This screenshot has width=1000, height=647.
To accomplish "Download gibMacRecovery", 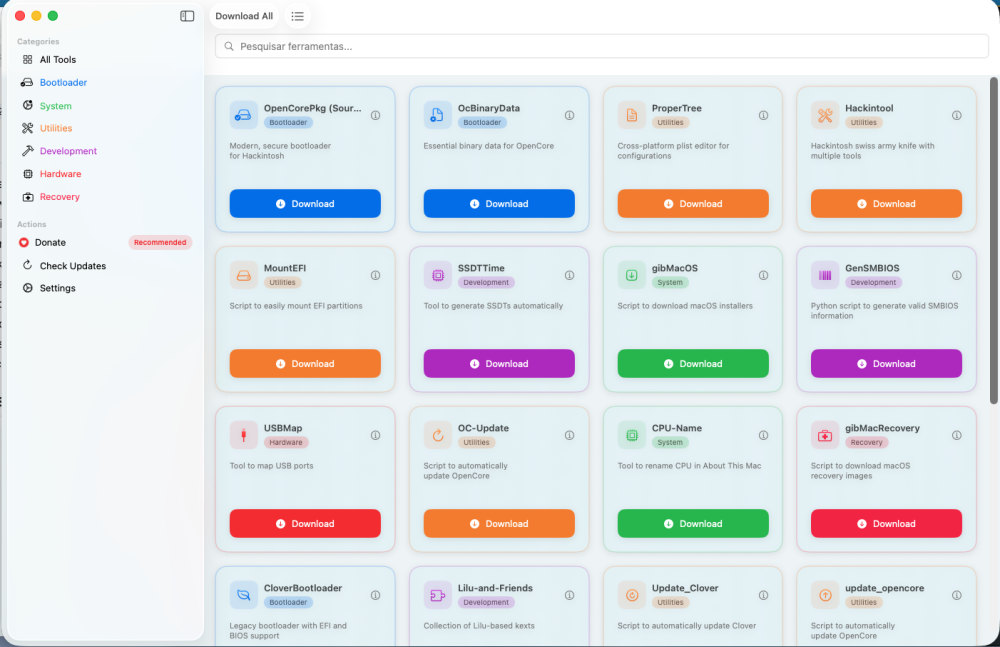I will click(886, 523).
